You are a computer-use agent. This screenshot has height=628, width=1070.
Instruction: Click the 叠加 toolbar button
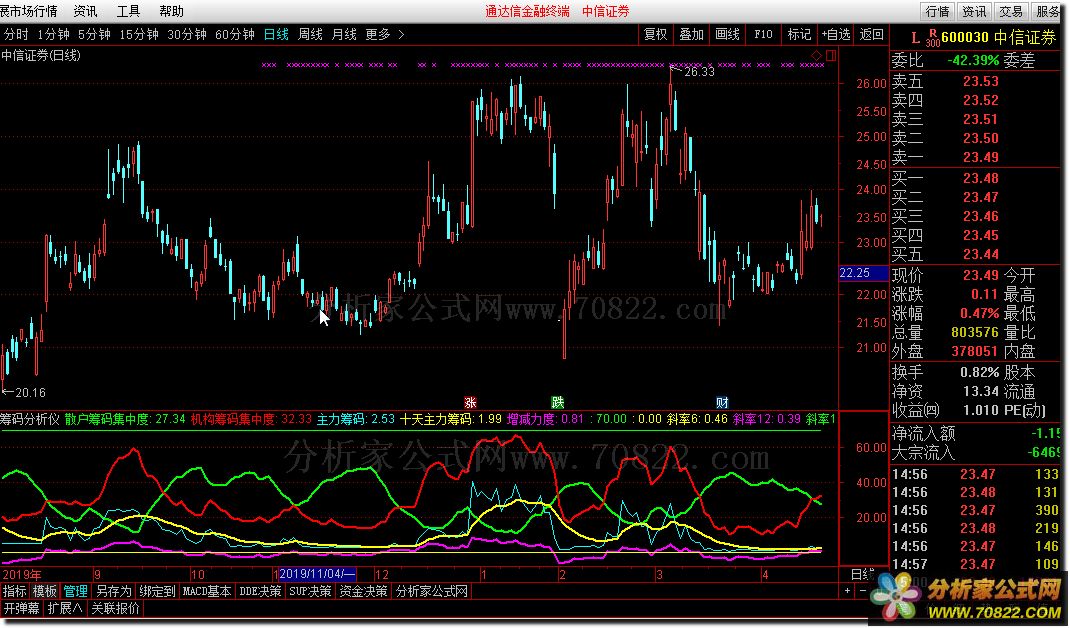point(691,34)
